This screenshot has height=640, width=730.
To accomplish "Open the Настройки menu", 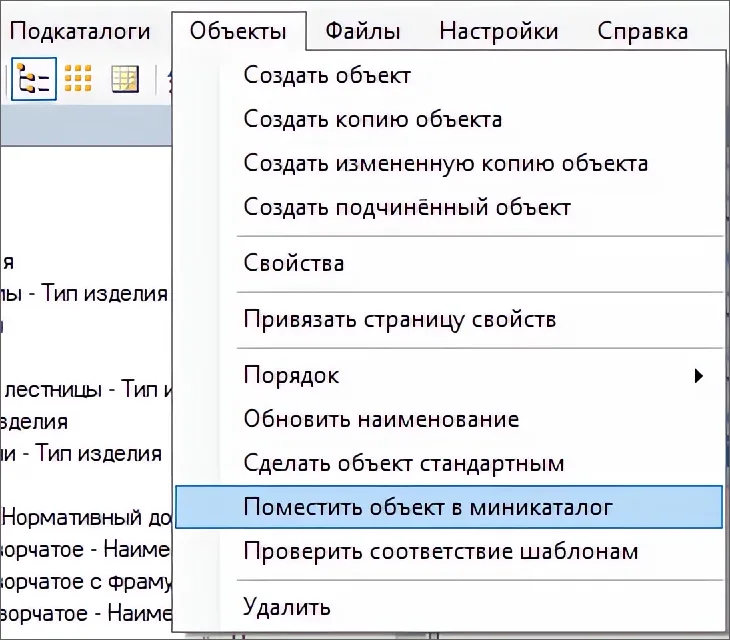I will click(498, 31).
